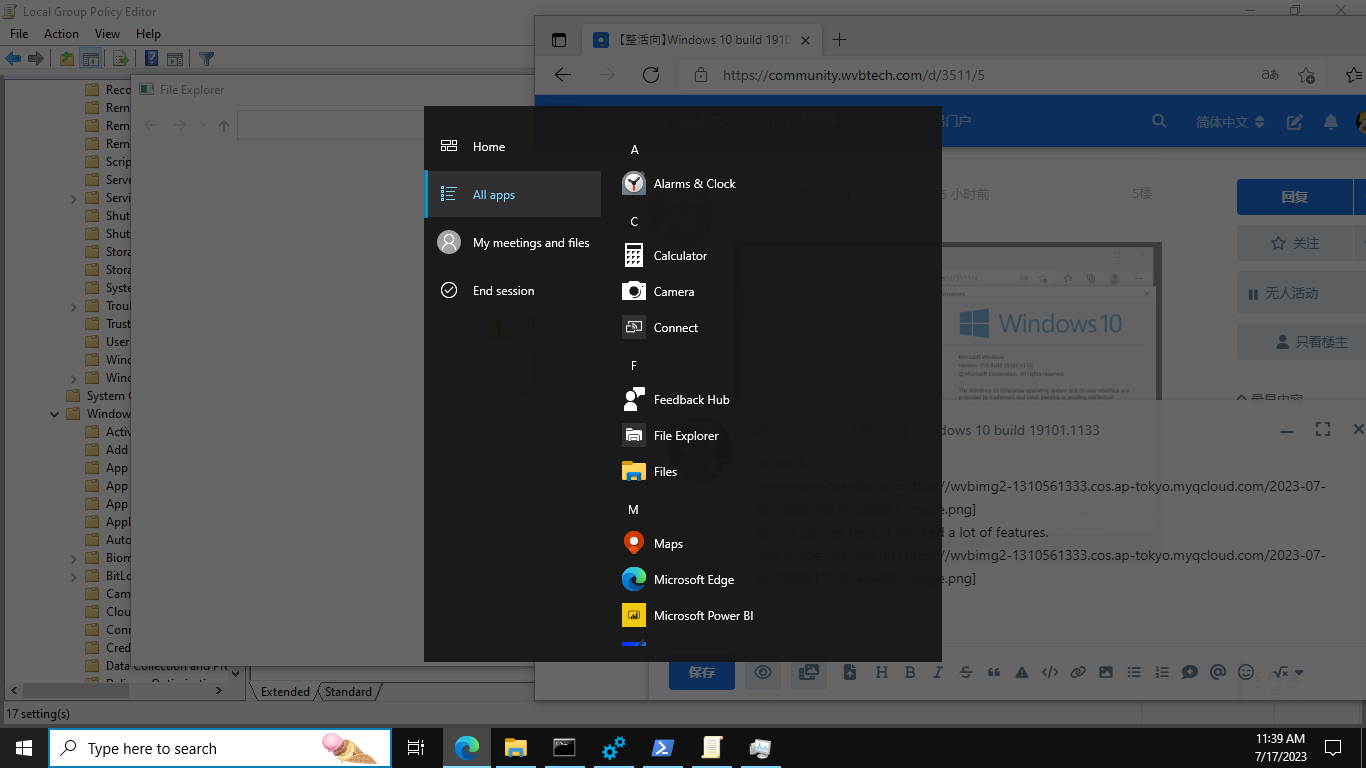This screenshot has height=768, width=1366.
Task: Collapse the Windows Components tree node
Action: (55, 414)
